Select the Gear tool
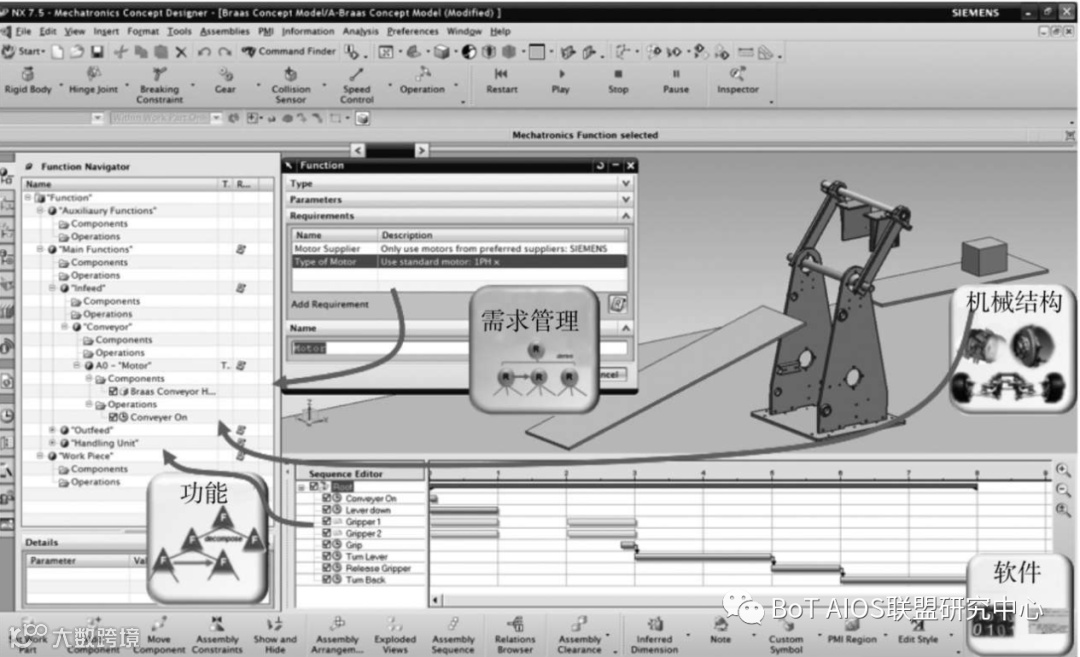This screenshot has width=1080, height=657. click(225, 81)
